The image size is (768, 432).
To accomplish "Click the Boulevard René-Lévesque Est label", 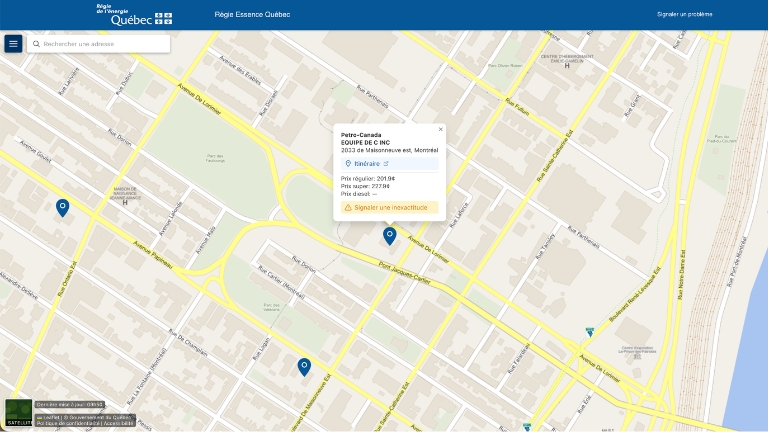I will tap(635, 294).
